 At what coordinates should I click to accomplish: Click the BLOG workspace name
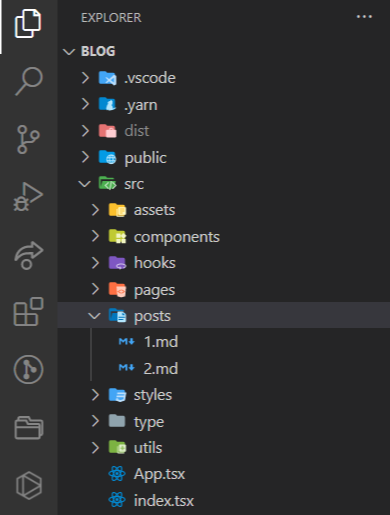98,51
